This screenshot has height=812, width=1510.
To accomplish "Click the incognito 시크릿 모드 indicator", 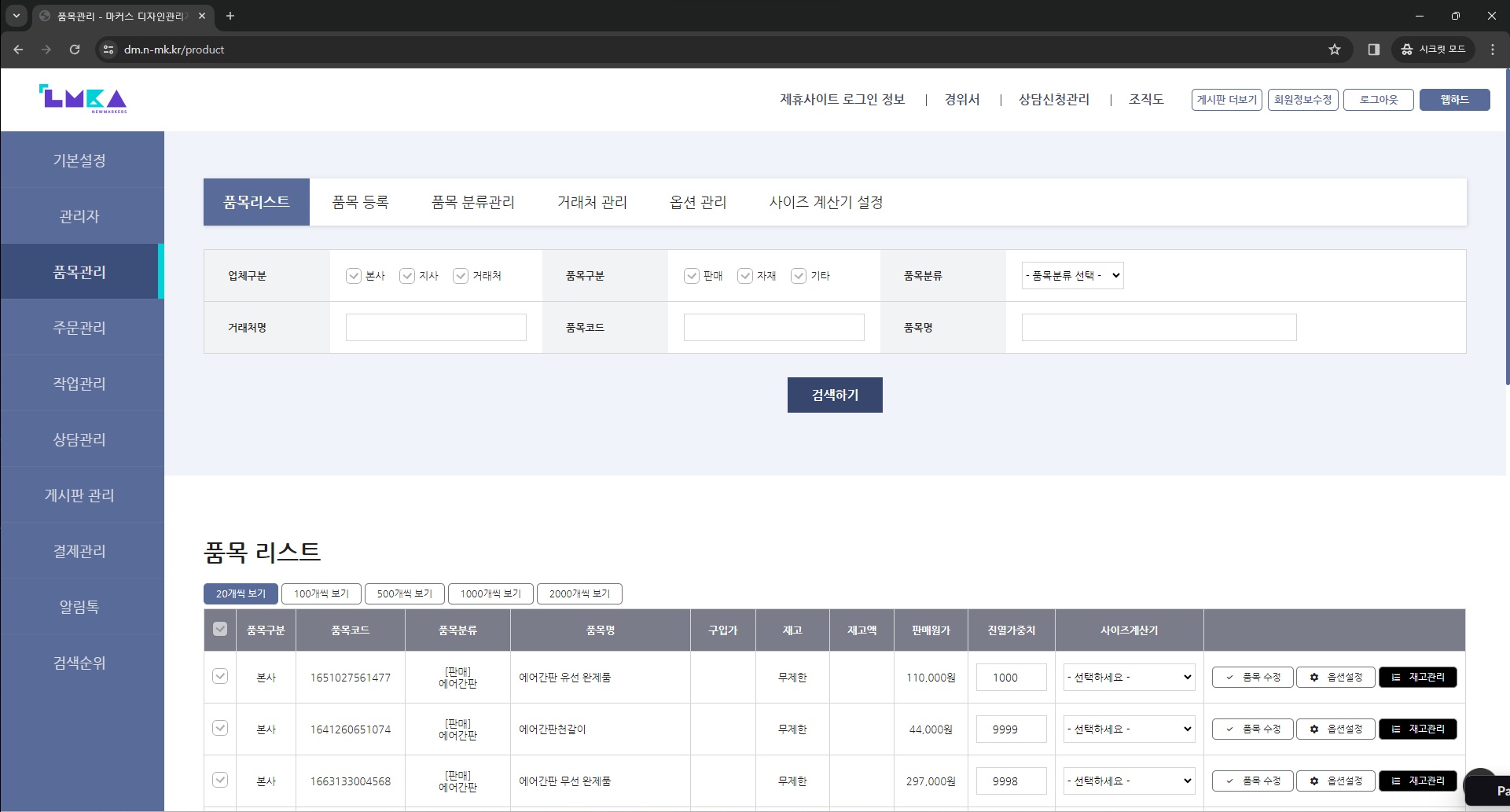I will click(x=1435, y=50).
